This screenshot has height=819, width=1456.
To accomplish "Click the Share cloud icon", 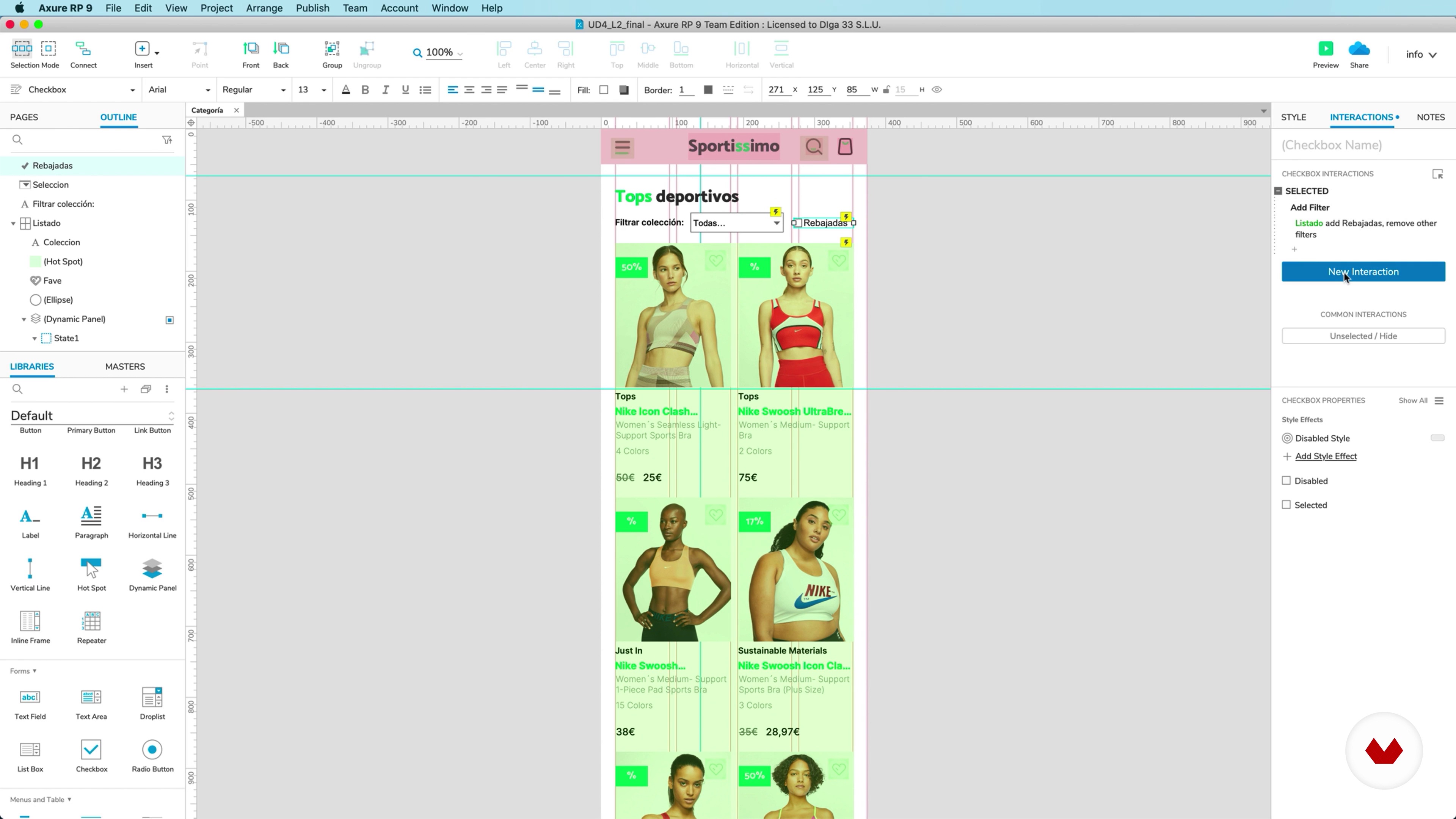I will point(1359,49).
